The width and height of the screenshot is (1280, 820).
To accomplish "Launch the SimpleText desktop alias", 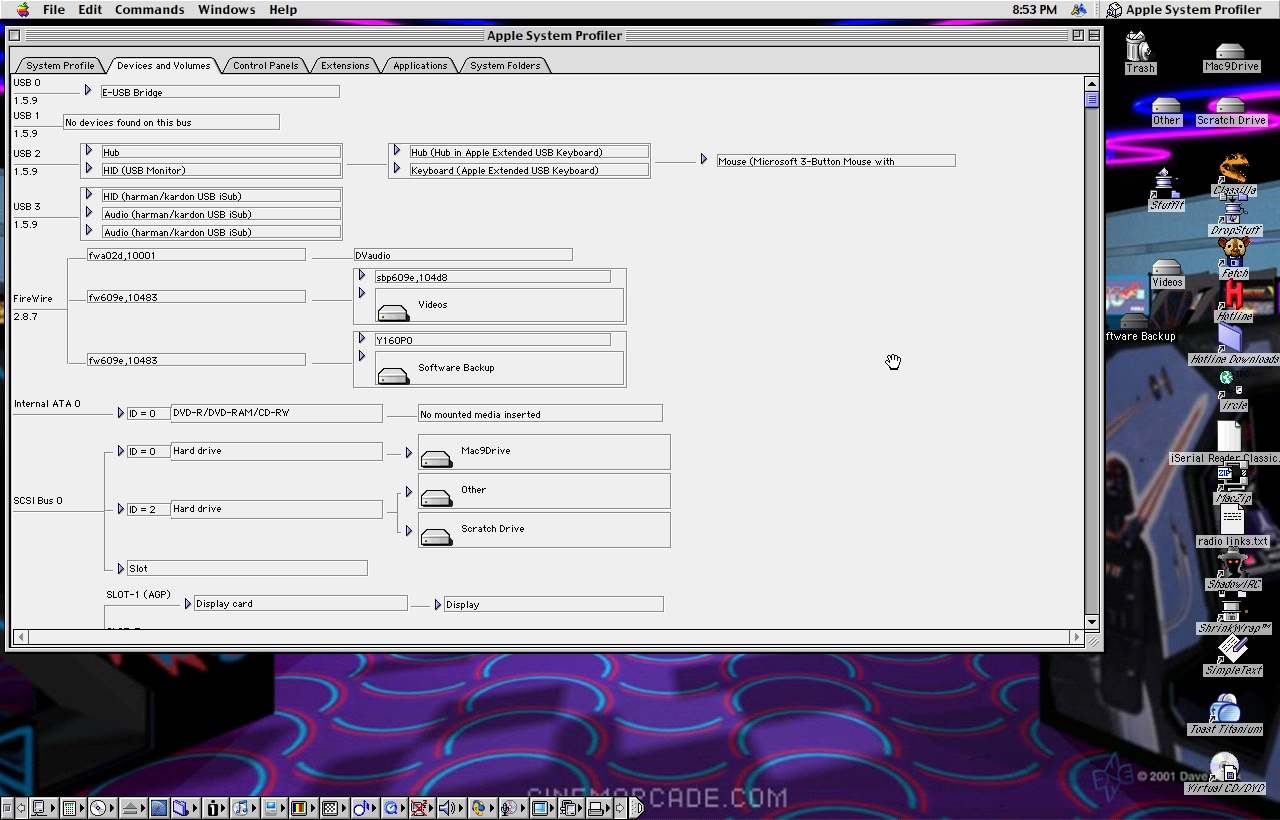I will click(1233, 649).
